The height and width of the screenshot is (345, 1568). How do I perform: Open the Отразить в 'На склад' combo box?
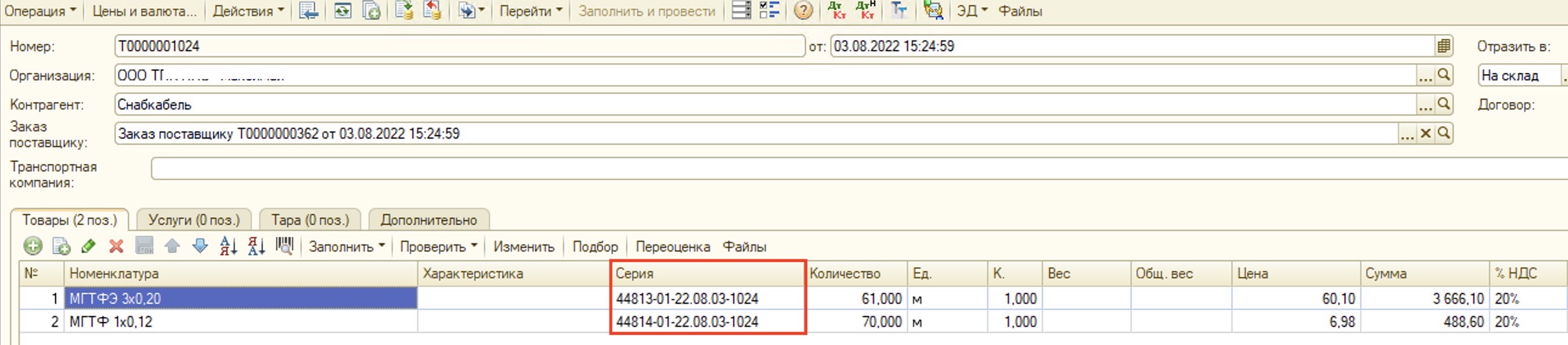1522,75
